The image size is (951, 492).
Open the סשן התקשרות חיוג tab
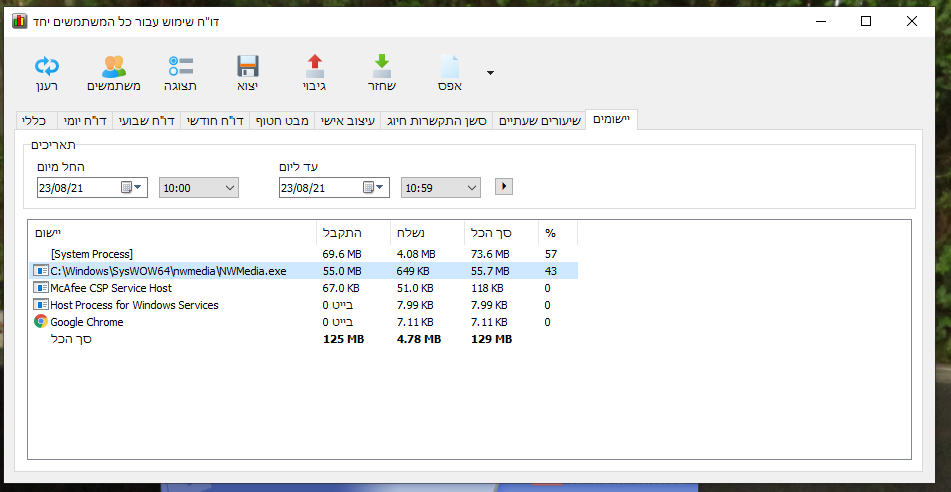436,121
